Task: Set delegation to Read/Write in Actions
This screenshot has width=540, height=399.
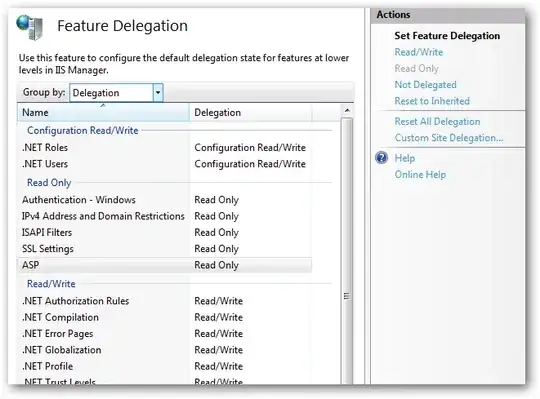Action: click(x=419, y=52)
